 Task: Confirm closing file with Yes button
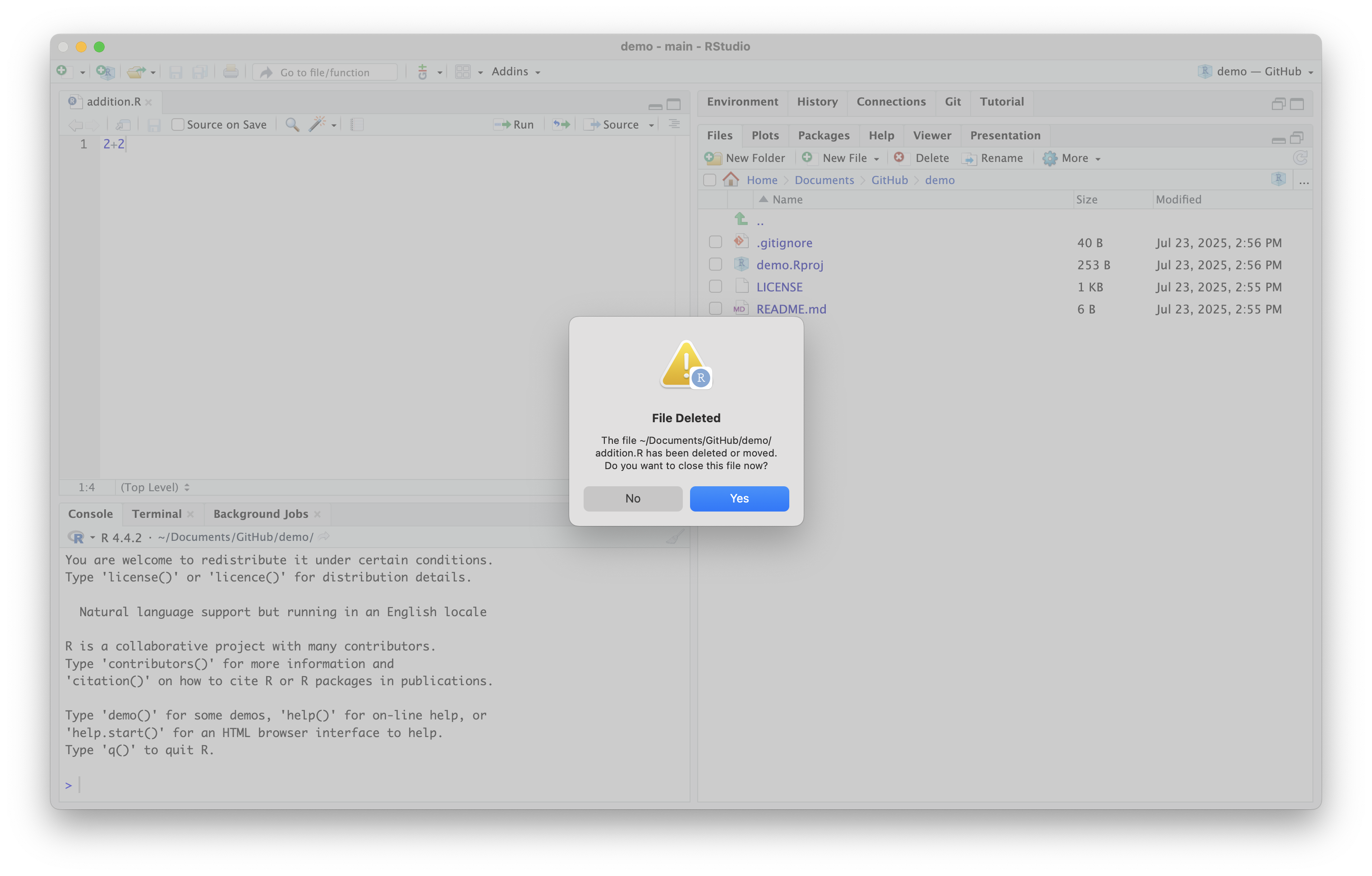pyautogui.click(x=739, y=499)
